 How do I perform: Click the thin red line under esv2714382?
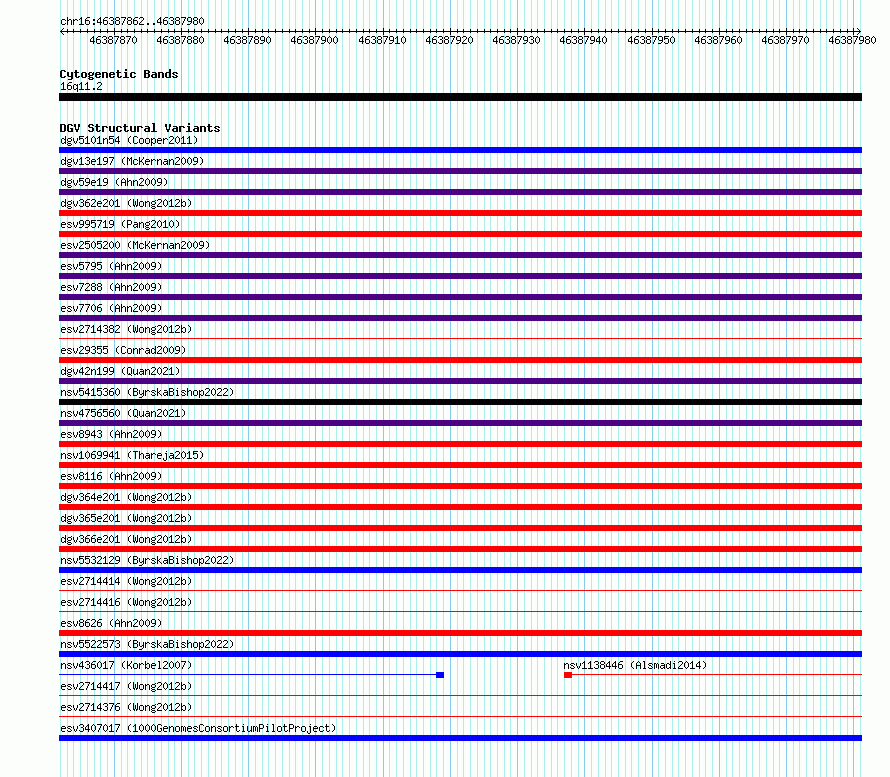[x=460, y=339]
